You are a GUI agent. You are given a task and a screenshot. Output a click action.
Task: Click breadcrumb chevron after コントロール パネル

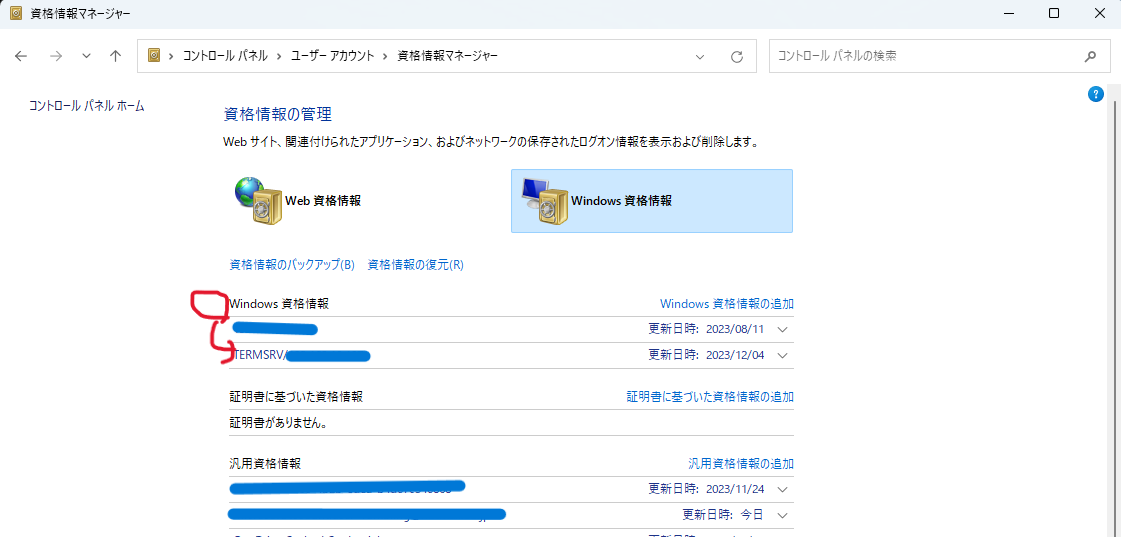280,56
